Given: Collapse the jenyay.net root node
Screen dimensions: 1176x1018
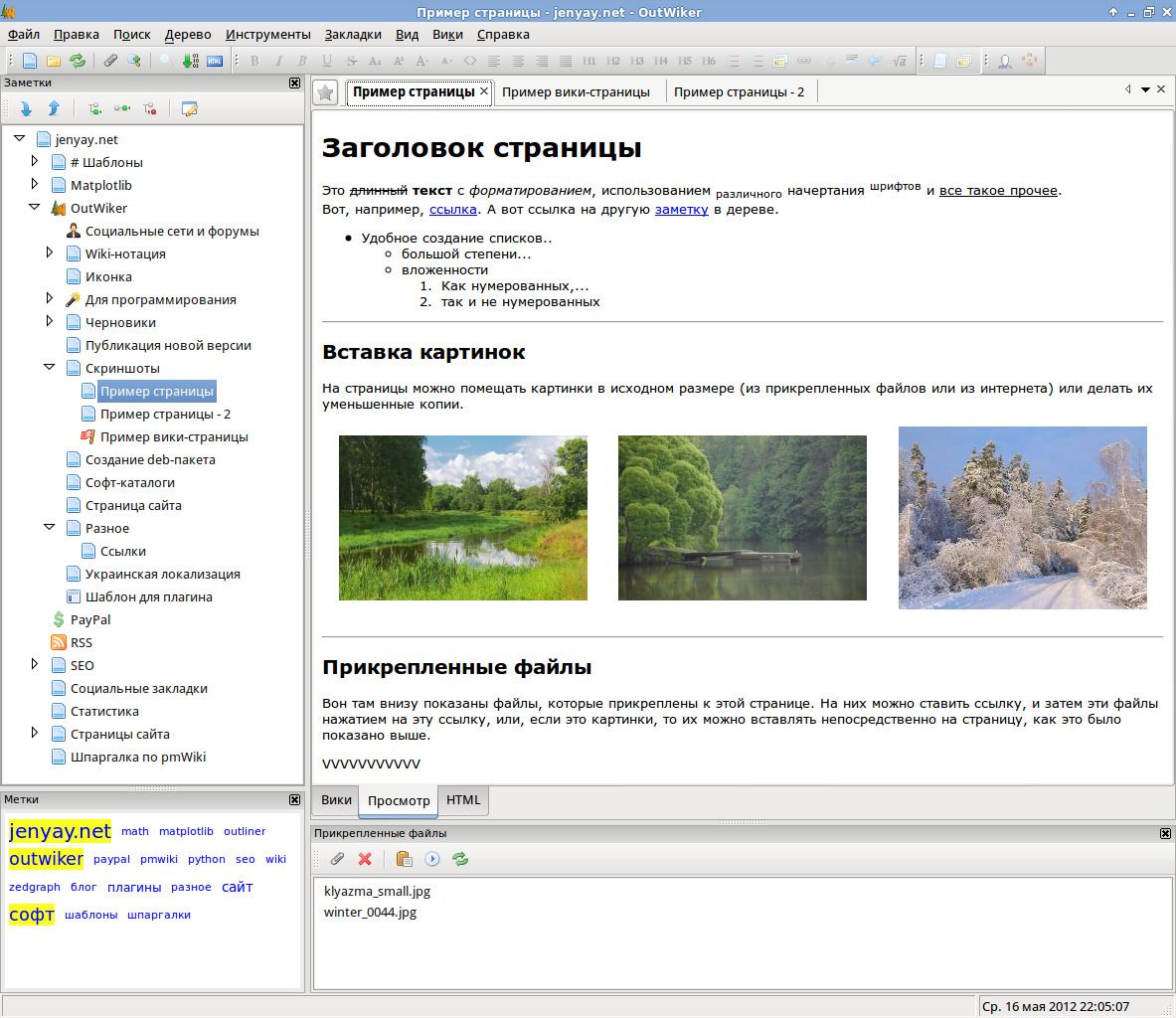Looking at the screenshot, I should [18, 139].
